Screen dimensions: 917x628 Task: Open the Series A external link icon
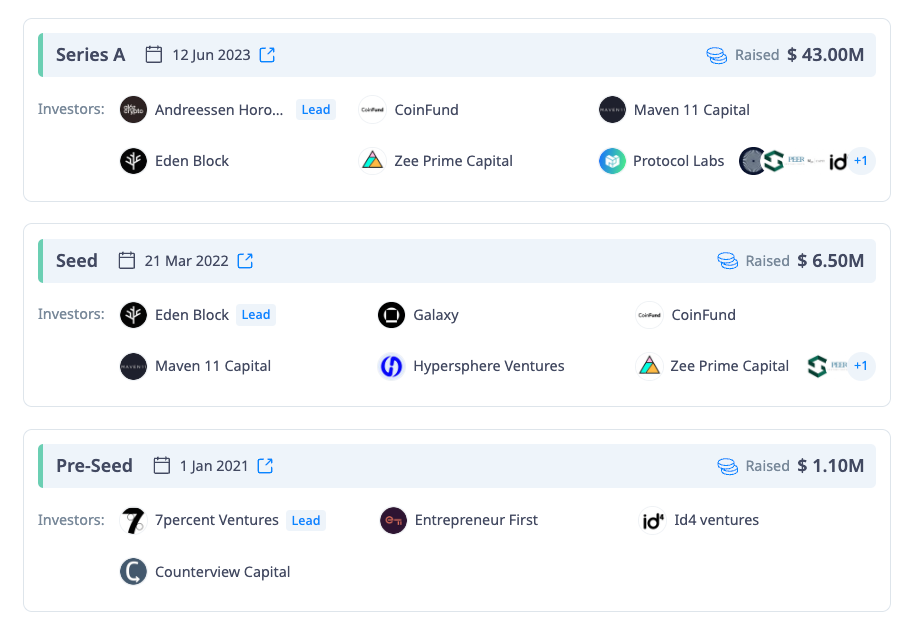(x=267, y=55)
